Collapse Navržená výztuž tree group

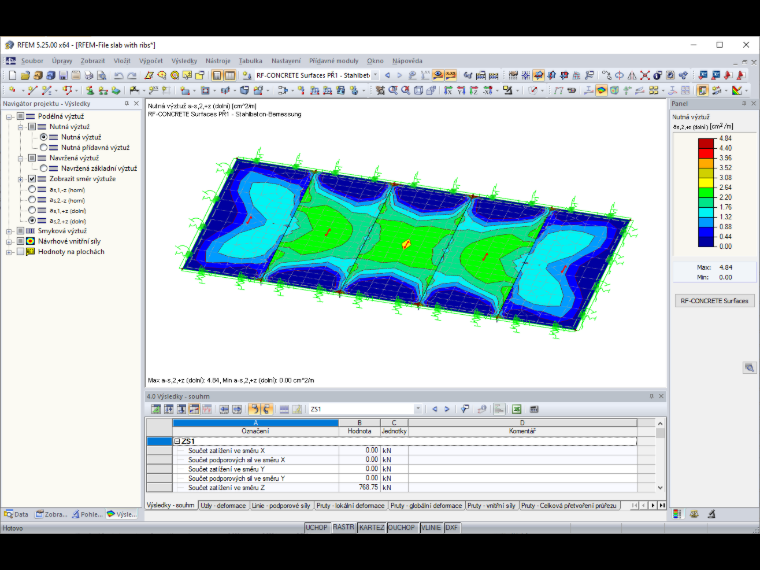(x=20, y=158)
